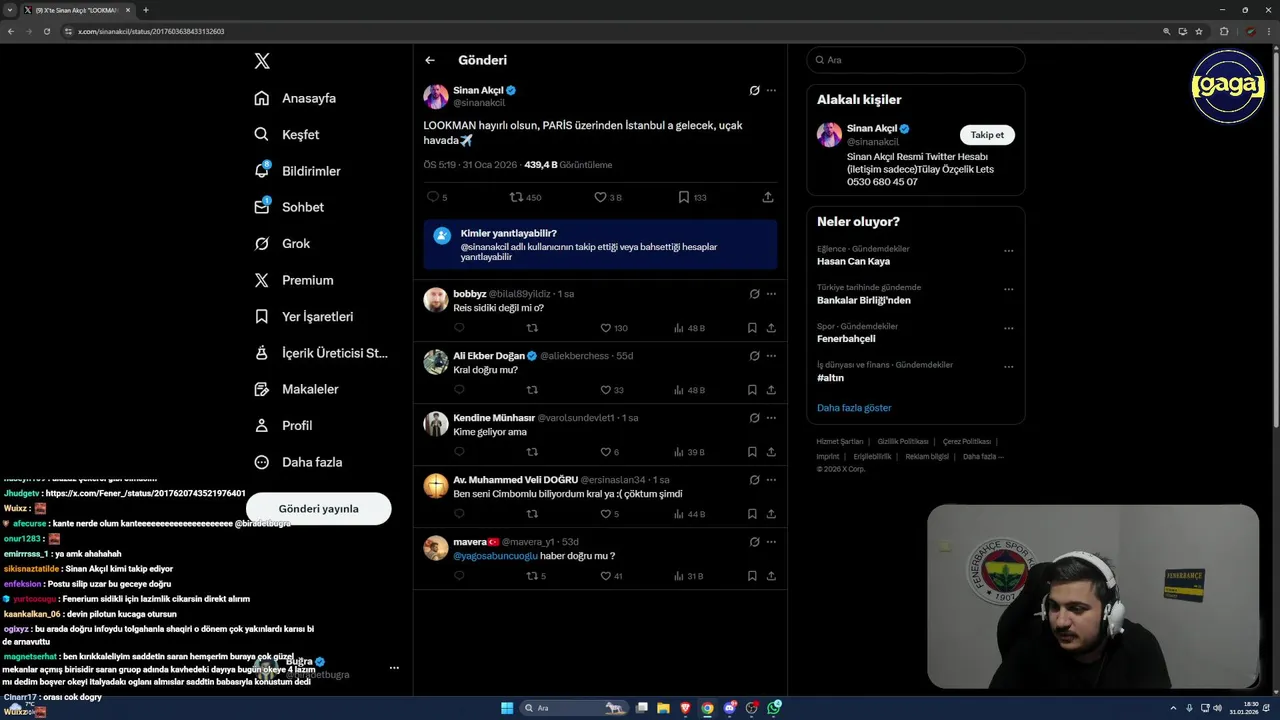Go back using the Gönderi back arrow

[430, 60]
